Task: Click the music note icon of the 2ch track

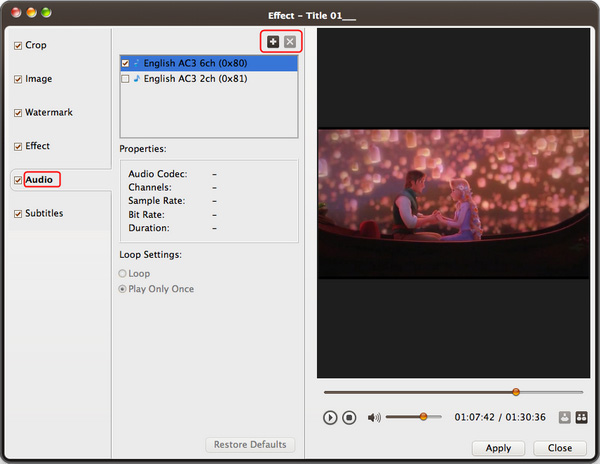Action: (x=137, y=79)
